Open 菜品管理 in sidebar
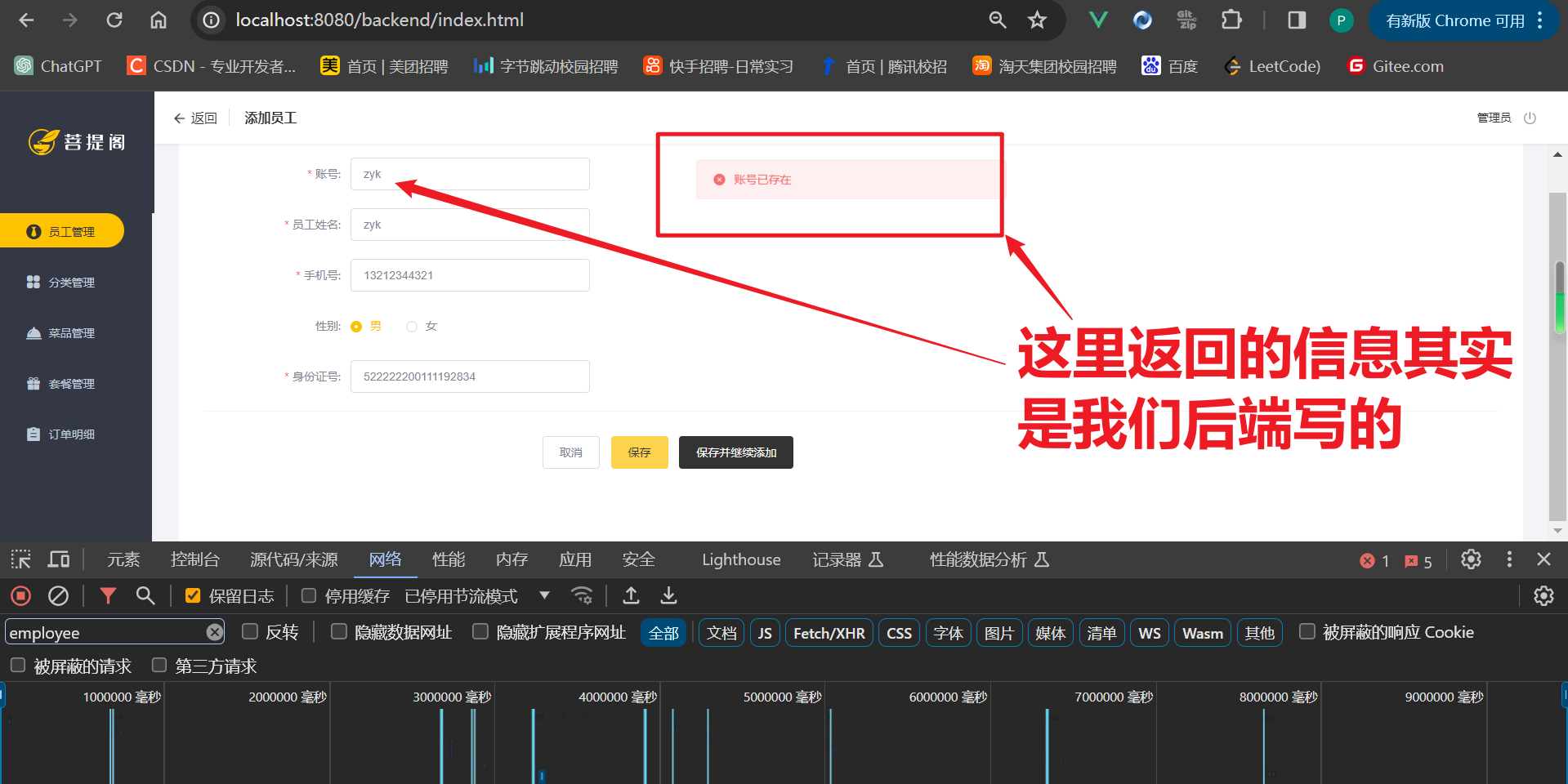 tap(62, 333)
